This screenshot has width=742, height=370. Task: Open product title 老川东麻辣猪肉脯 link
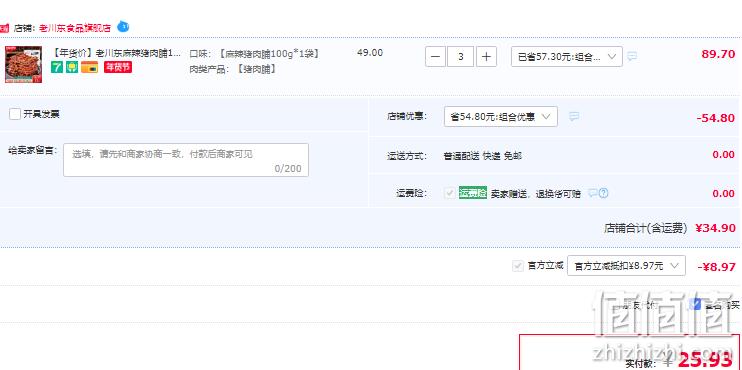[115, 53]
